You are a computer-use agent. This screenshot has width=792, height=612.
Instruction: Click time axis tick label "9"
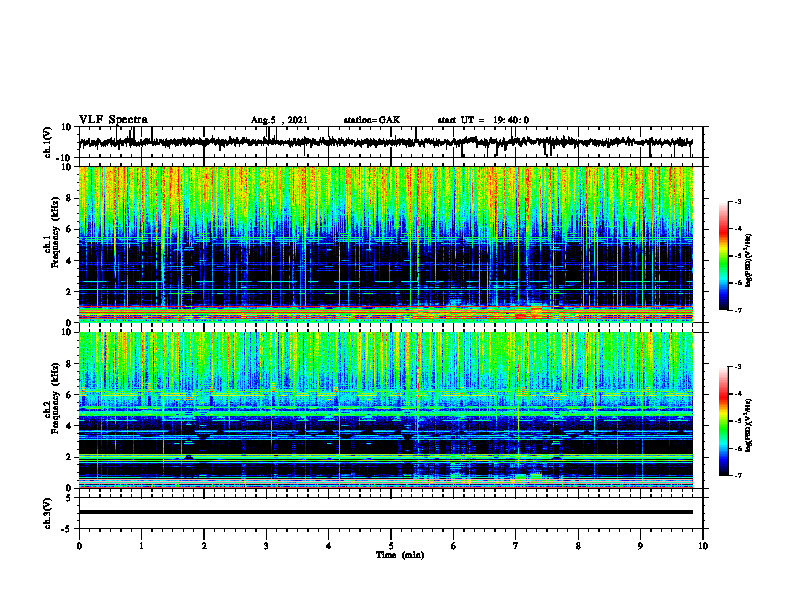pos(640,546)
